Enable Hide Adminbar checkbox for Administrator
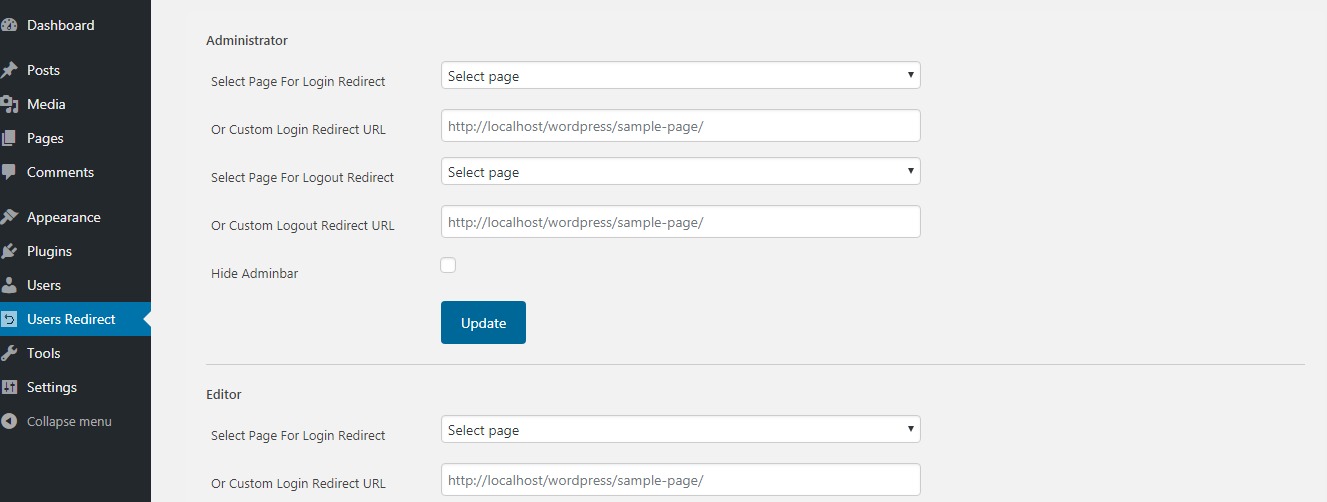The height and width of the screenshot is (502, 1327). (448, 265)
